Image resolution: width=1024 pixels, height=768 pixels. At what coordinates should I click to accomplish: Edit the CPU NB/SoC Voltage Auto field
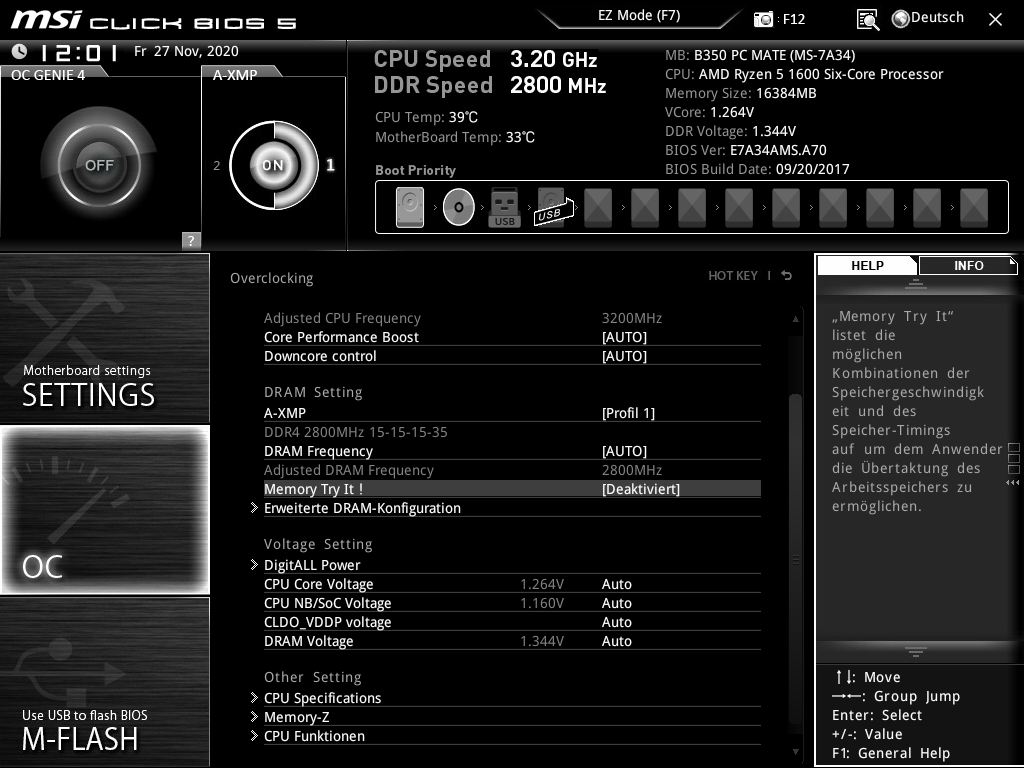point(616,603)
